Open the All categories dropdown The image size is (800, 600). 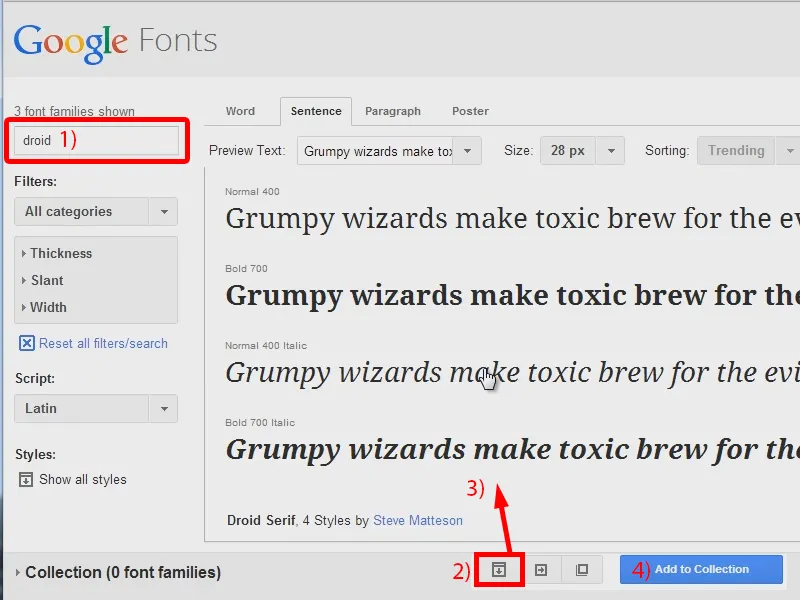coord(96,211)
